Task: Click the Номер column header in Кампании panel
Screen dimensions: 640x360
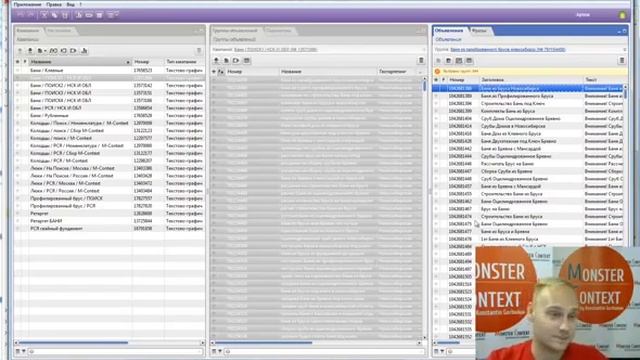Action: [x=148, y=62]
